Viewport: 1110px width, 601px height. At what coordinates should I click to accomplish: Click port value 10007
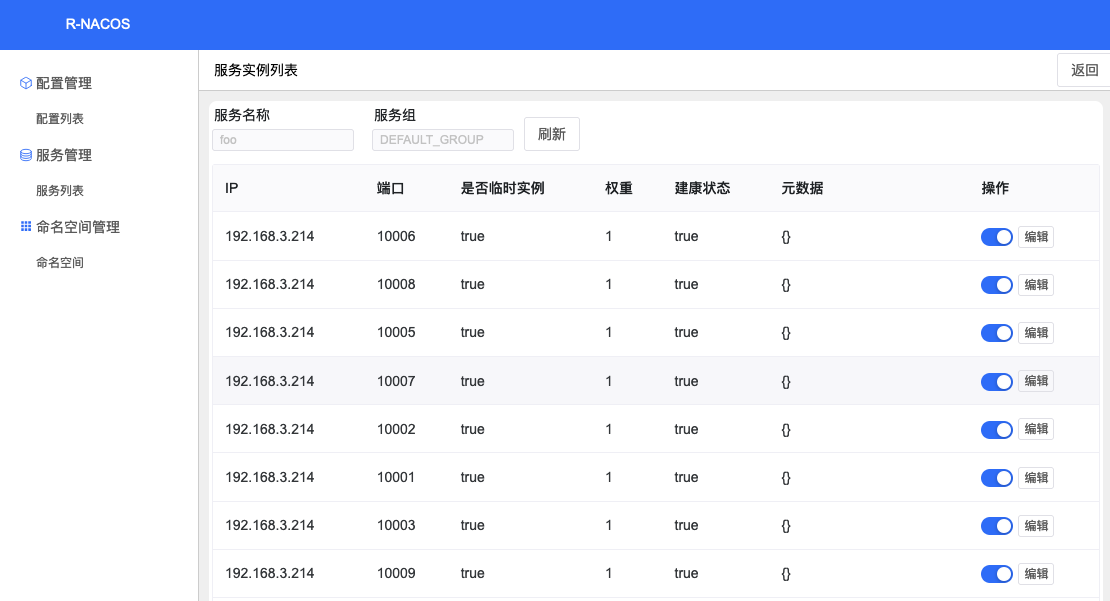[x=396, y=381]
